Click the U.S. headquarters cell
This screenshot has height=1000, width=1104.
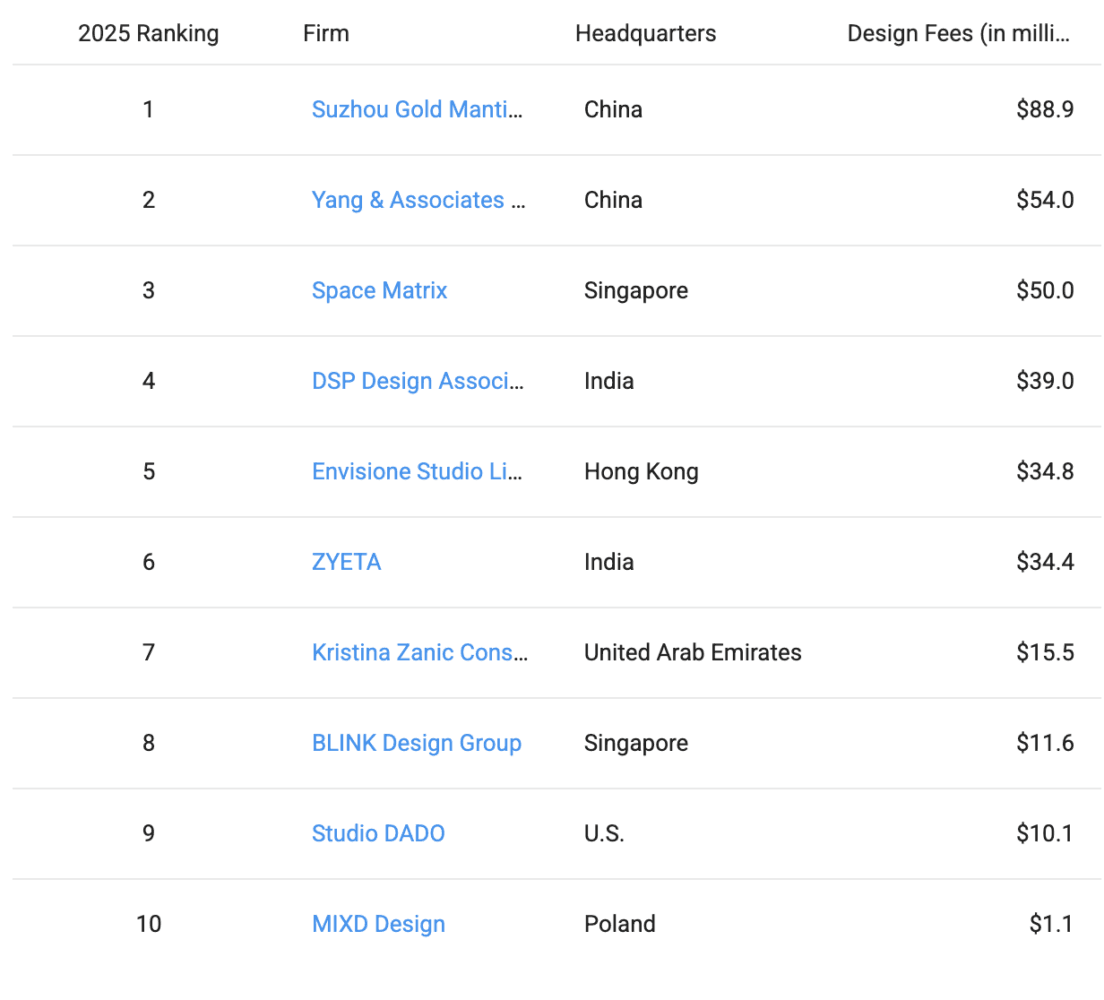pos(604,834)
